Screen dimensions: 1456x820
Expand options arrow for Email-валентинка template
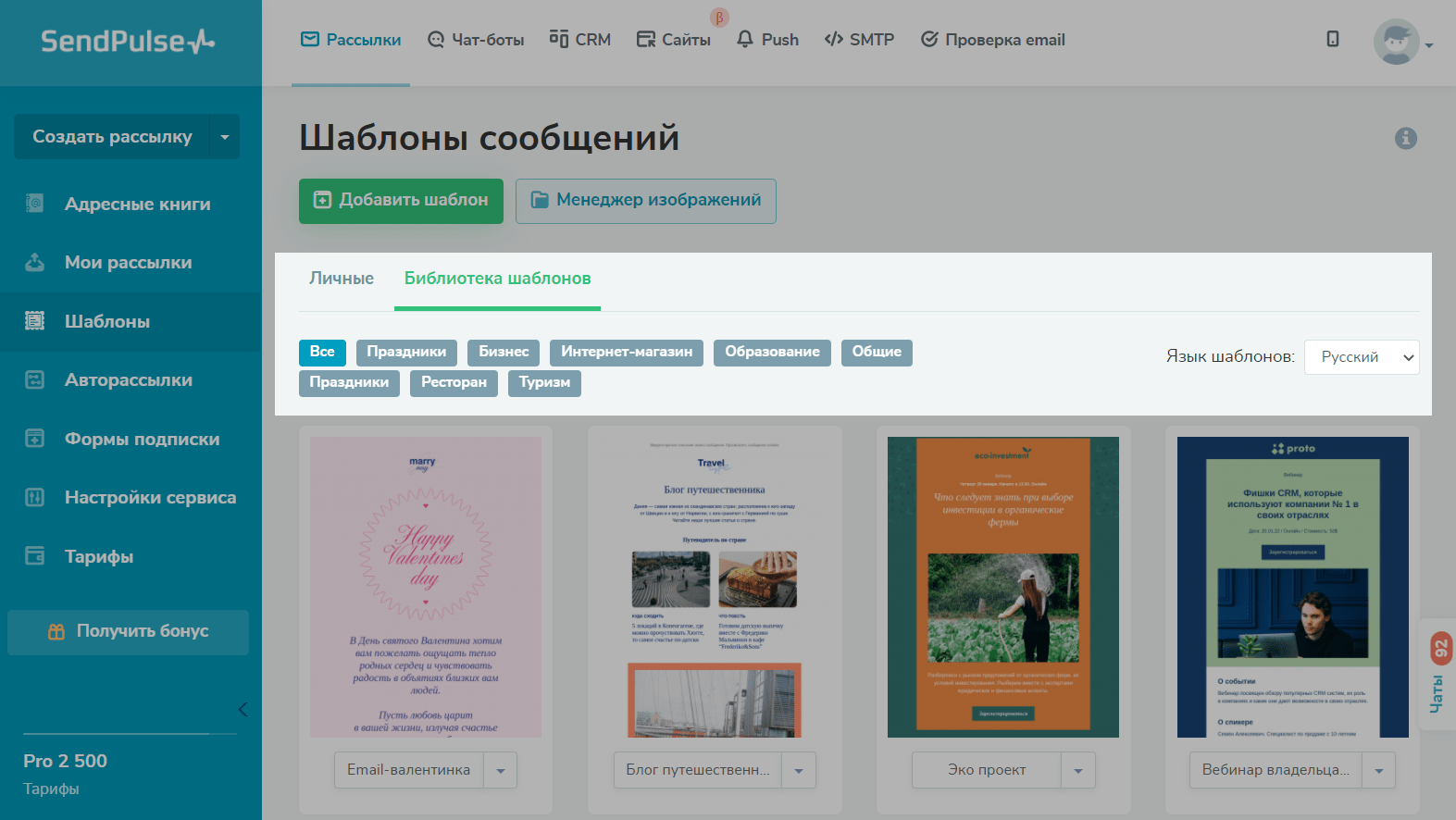(501, 770)
